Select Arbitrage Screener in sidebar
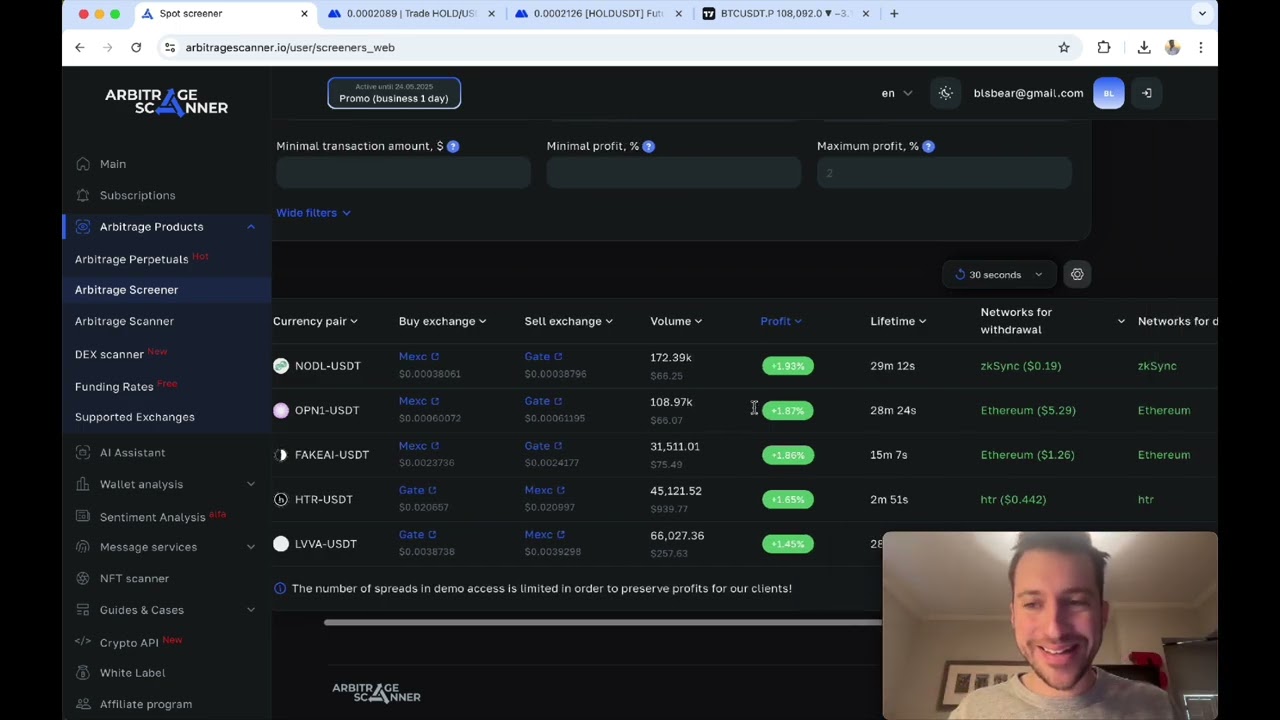 pos(126,290)
